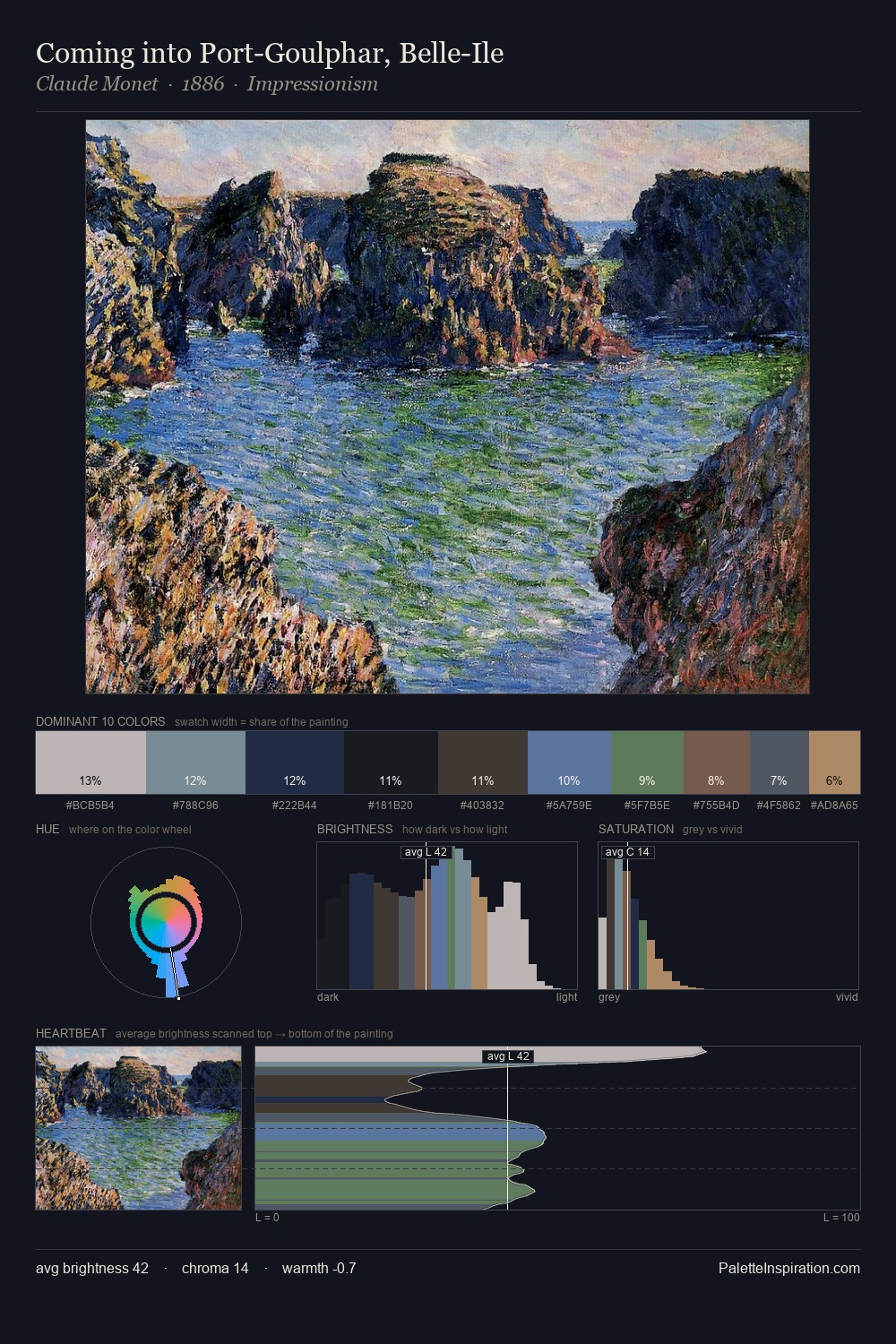896x1344 pixels.
Task: Click the main Monet painting image
Action: click(447, 407)
